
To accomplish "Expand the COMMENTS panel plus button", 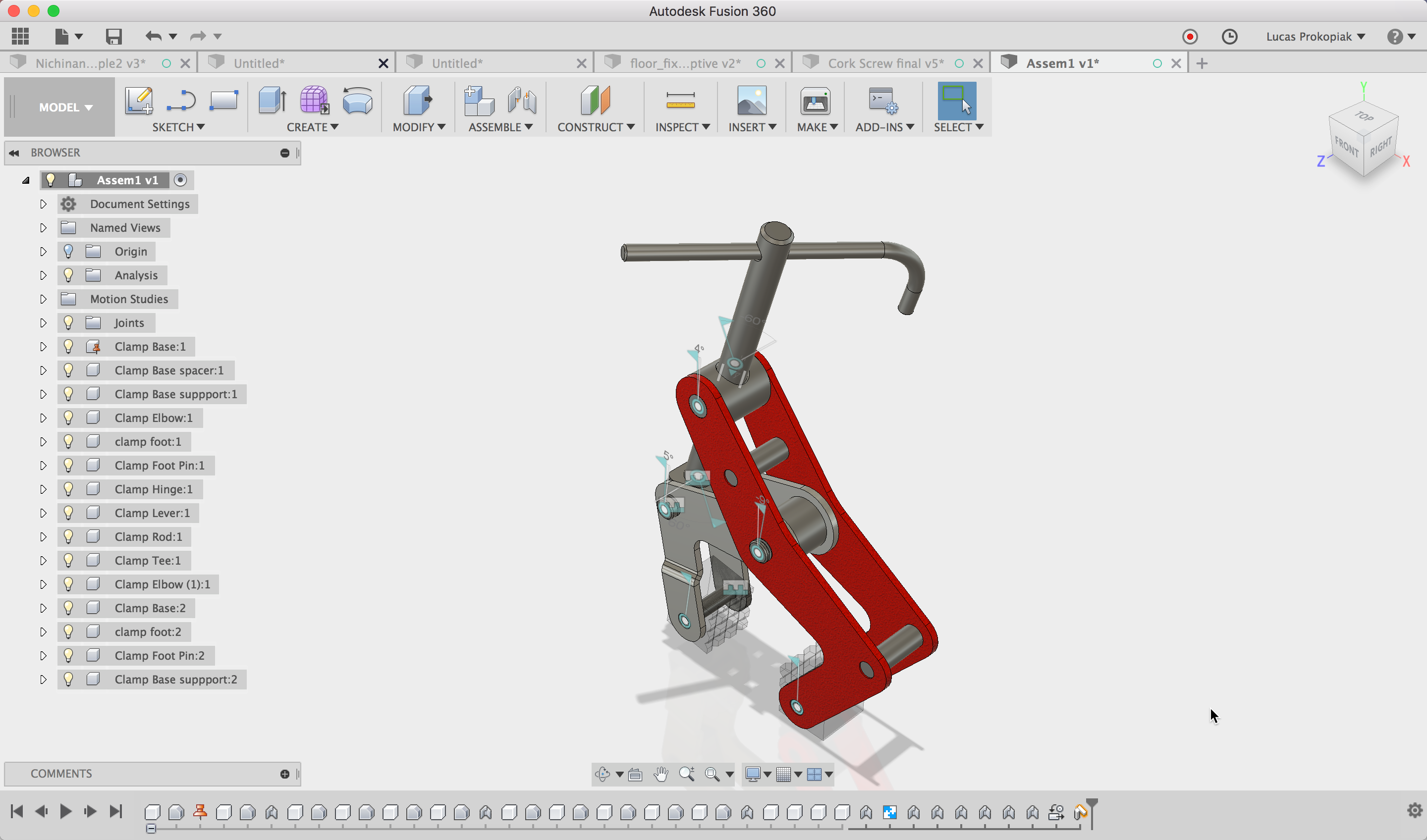I will [x=285, y=774].
